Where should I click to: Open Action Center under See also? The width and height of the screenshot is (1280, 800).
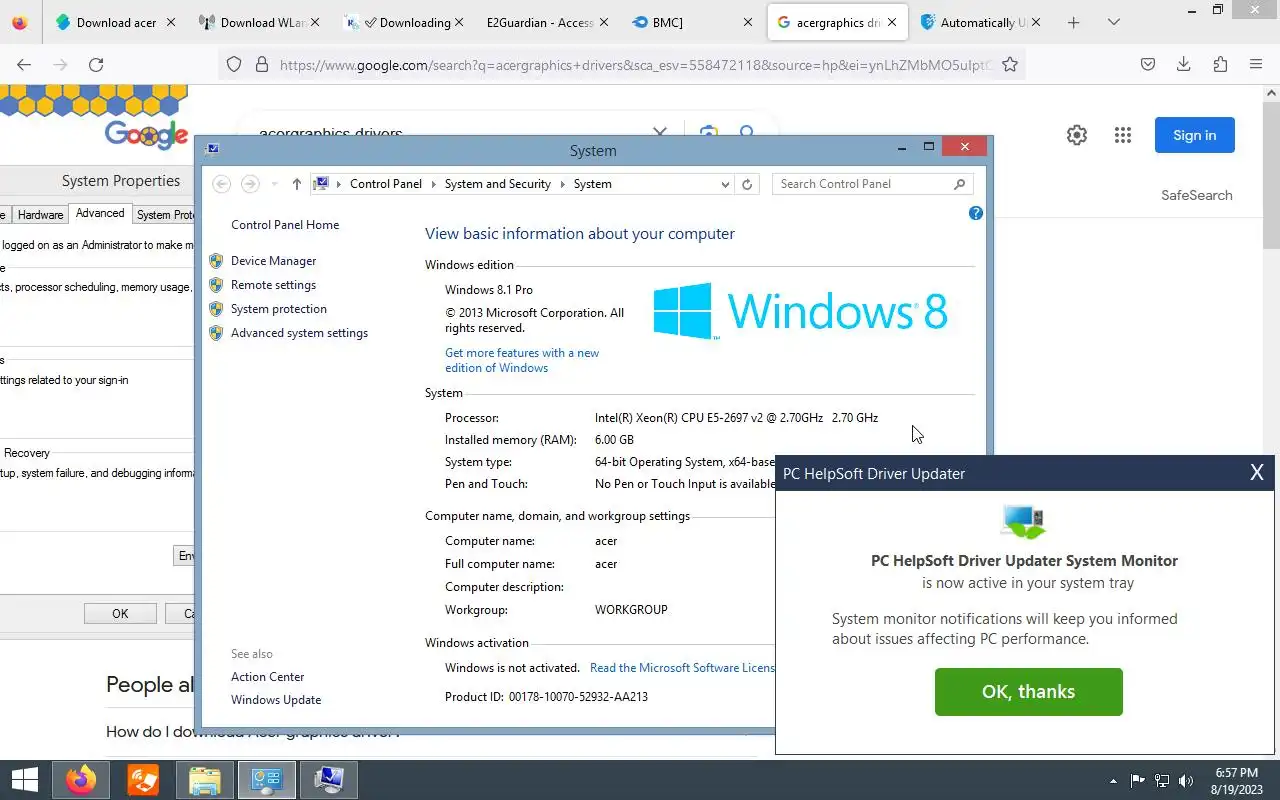point(267,677)
